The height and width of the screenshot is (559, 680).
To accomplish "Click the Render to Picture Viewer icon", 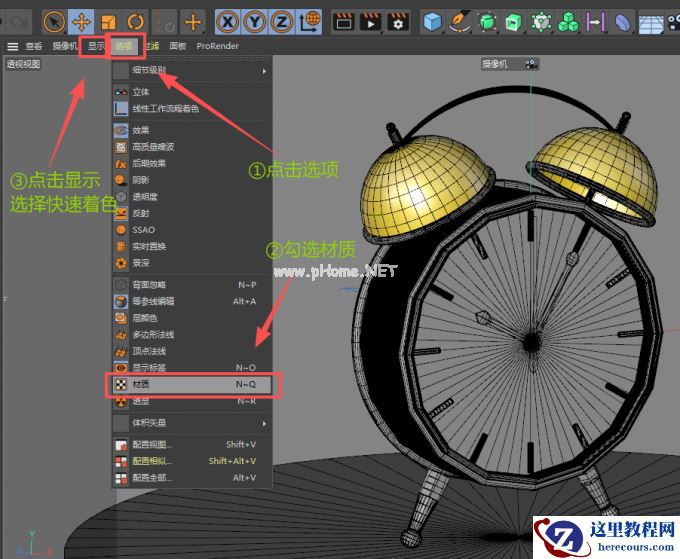I will click(x=371, y=21).
